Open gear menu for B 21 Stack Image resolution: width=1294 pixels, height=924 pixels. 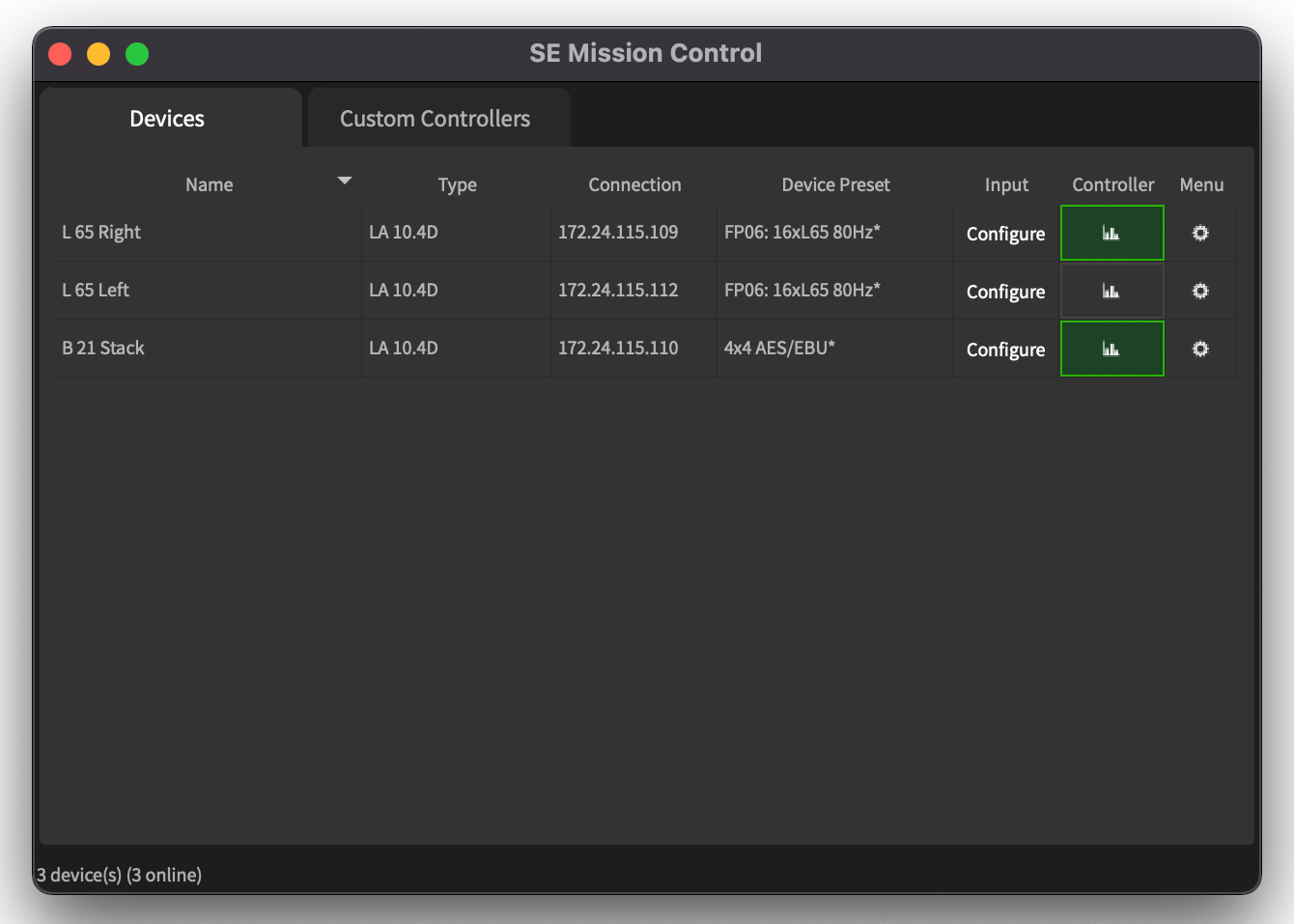(1200, 349)
